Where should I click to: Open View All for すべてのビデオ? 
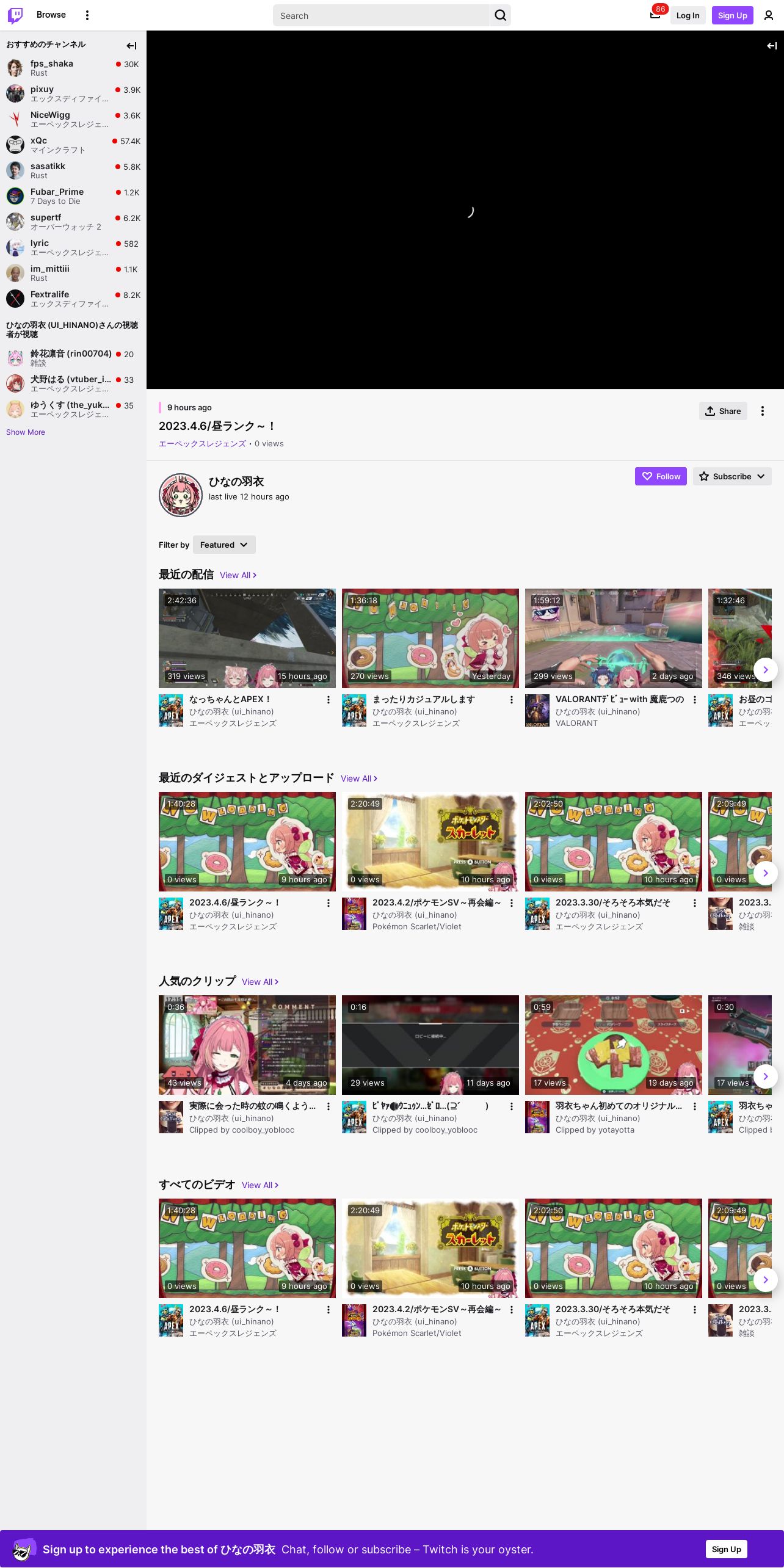tap(260, 1185)
